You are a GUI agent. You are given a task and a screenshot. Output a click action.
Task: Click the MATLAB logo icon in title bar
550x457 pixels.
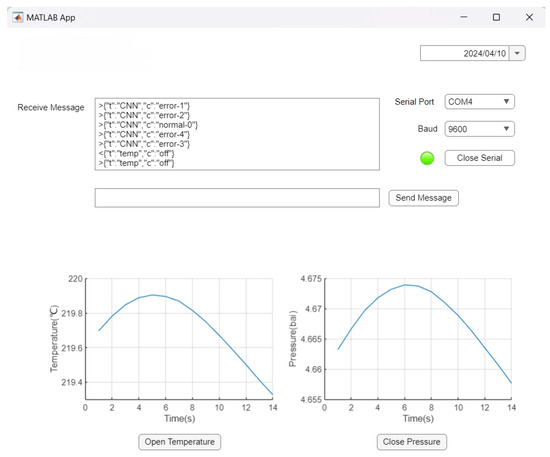pos(18,18)
